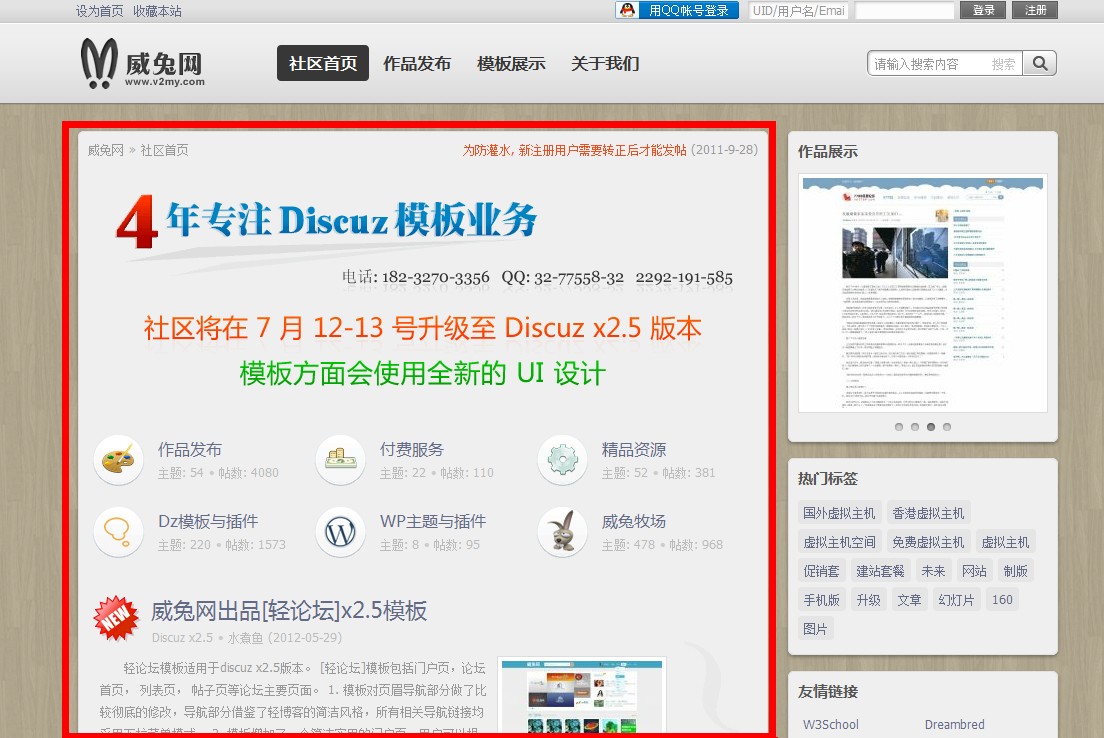
Task: Click tag 160
Action: 1002,599
